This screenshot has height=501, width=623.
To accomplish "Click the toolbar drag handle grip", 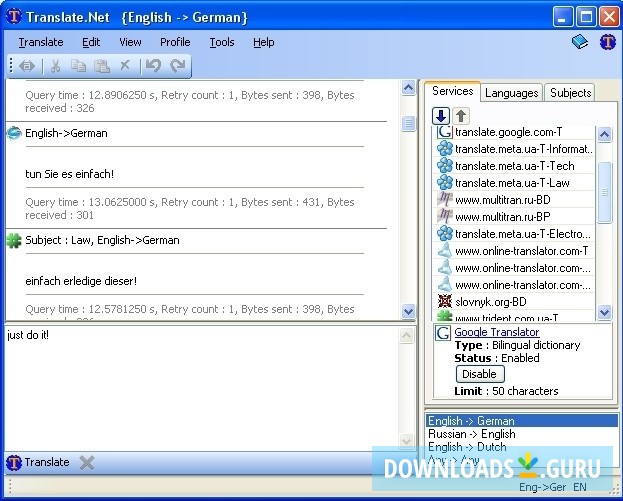I will (11, 66).
